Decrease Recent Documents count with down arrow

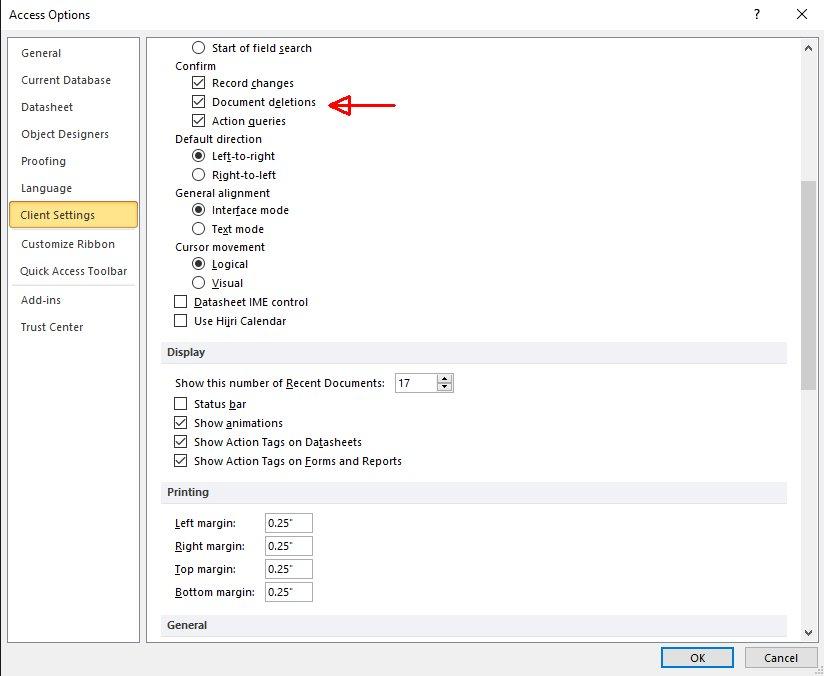(x=445, y=387)
